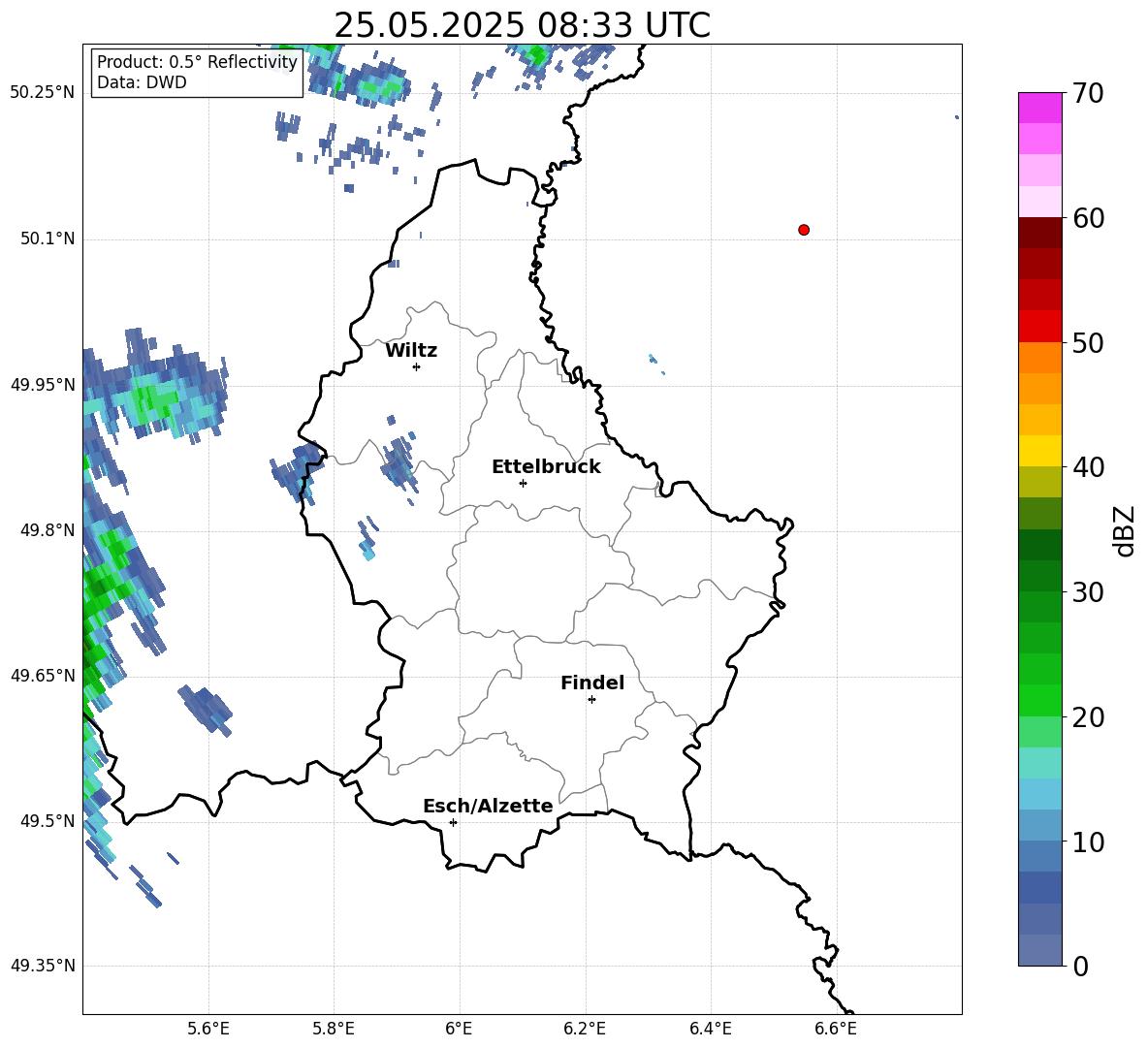Click the 20 value on the colorbar
Viewport: 1148px width, 1048px height.
point(1088,717)
